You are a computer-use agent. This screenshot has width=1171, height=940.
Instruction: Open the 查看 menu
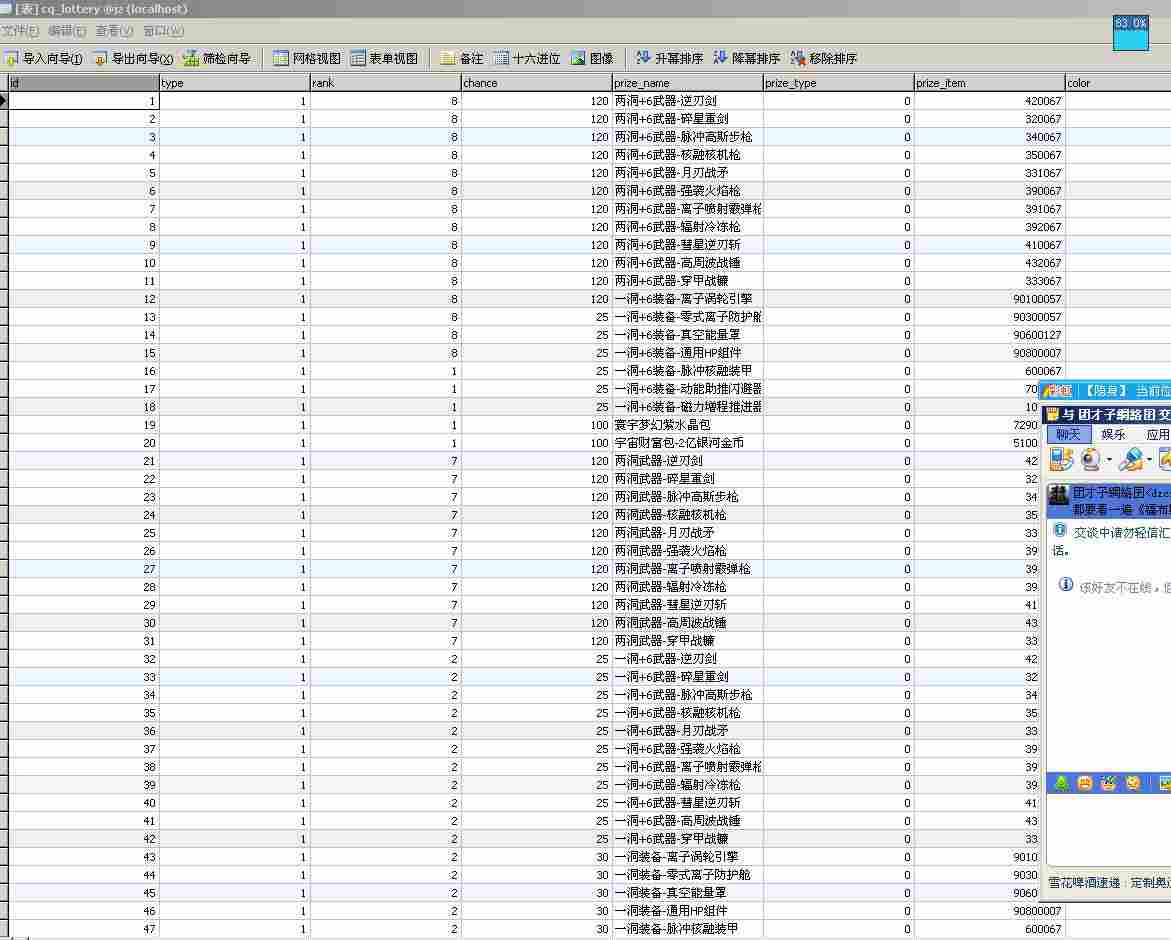point(114,31)
